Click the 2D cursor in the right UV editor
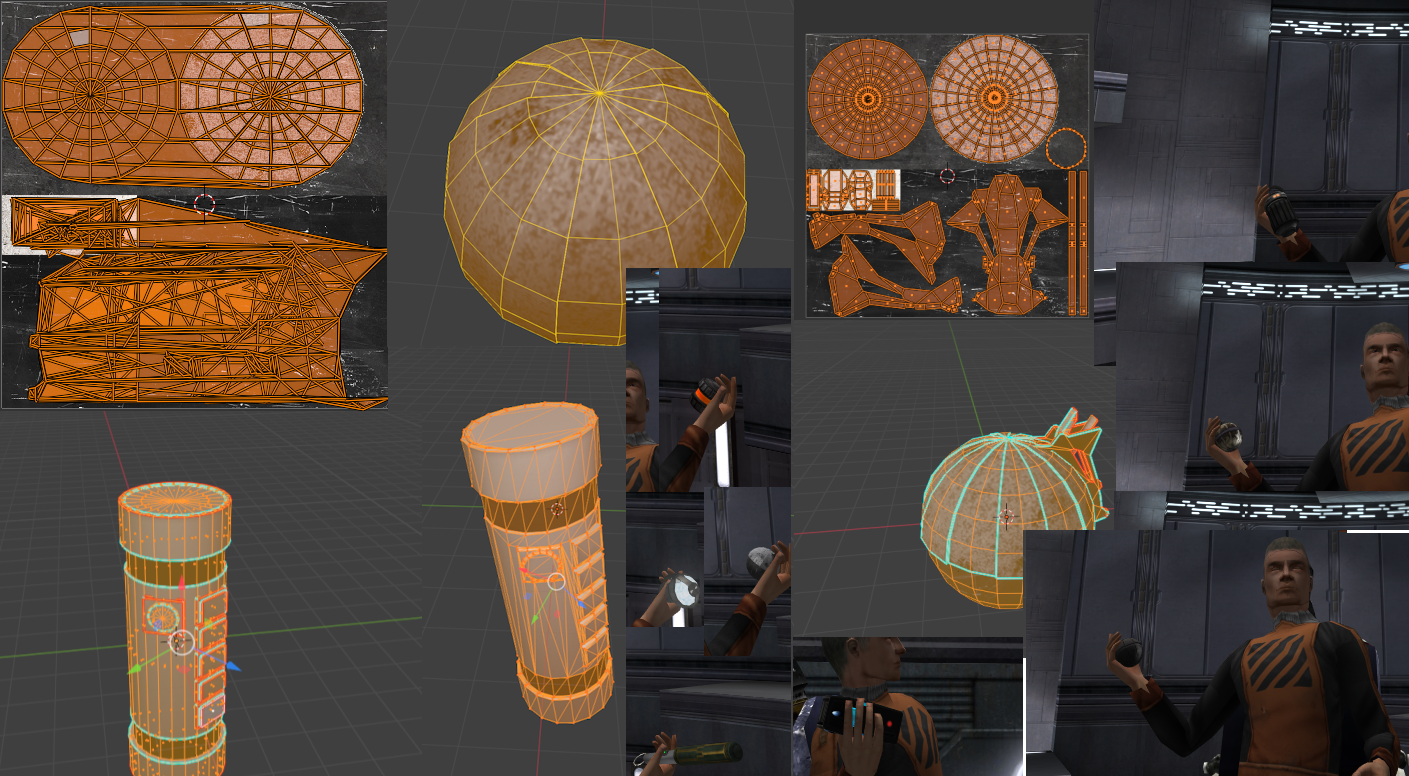Viewport: 1409px width, 776px height. click(x=946, y=176)
